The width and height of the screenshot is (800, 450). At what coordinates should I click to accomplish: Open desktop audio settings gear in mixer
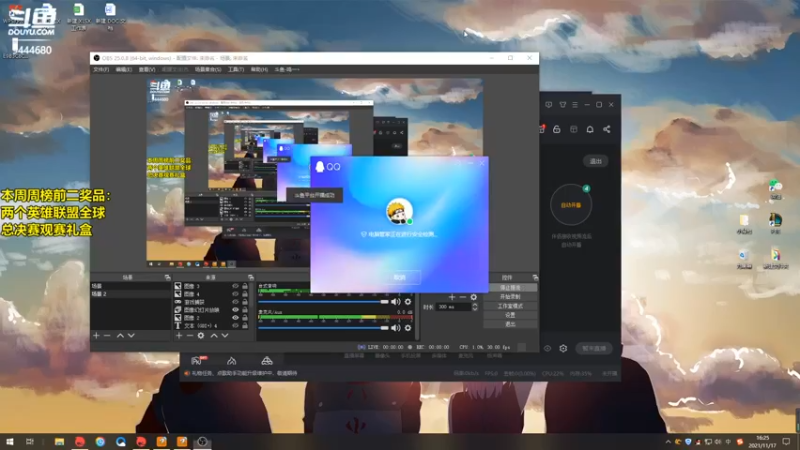[408, 302]
